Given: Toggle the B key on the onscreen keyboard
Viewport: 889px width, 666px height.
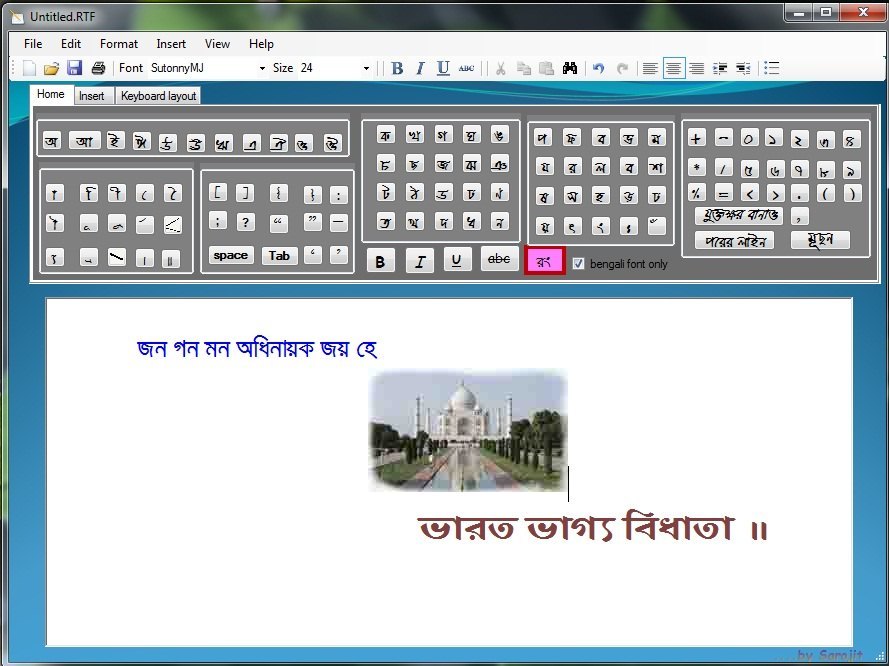Looking at the screenshot, I should click(x=380, y=260).
